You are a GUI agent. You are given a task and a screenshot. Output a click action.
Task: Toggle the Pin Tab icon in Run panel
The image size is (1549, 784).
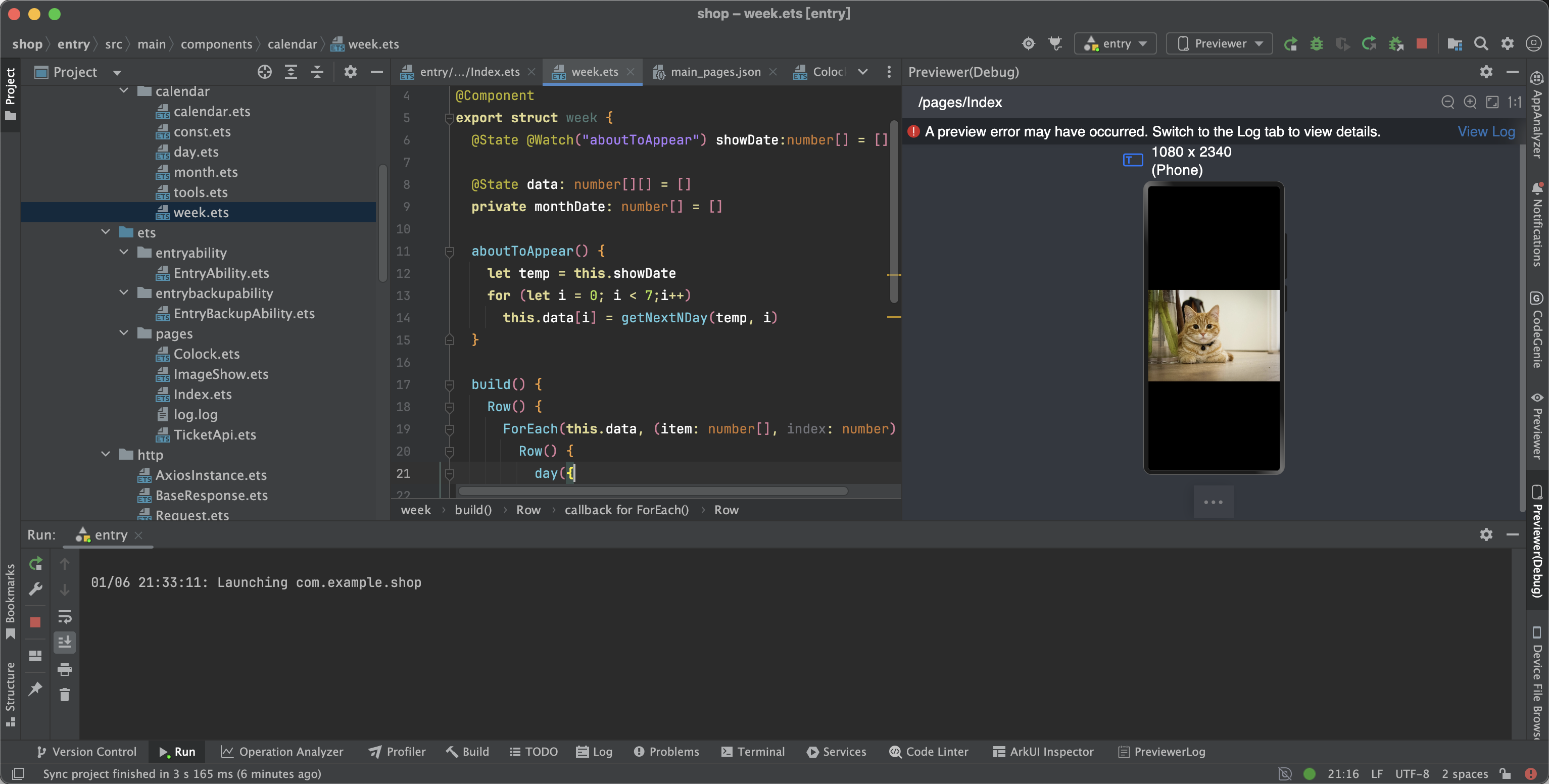pyautogui.click(x=35, y=689)
